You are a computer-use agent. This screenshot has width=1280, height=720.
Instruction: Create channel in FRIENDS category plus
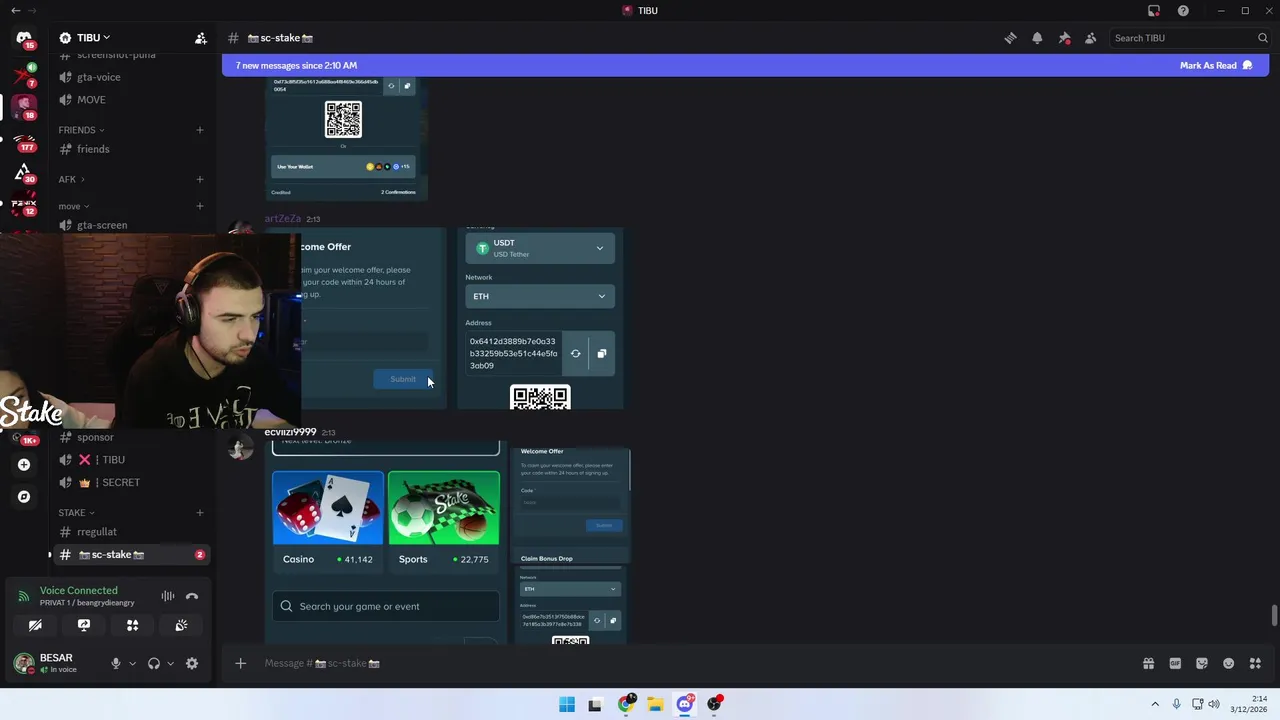[x=200, y=130]
